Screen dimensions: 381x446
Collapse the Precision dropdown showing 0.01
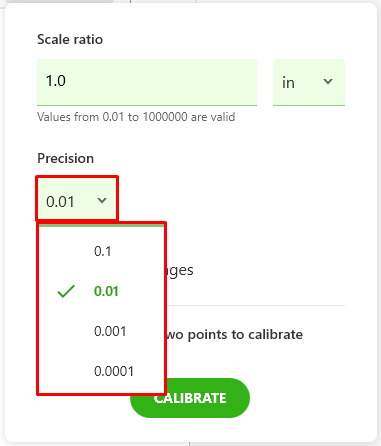77,199
